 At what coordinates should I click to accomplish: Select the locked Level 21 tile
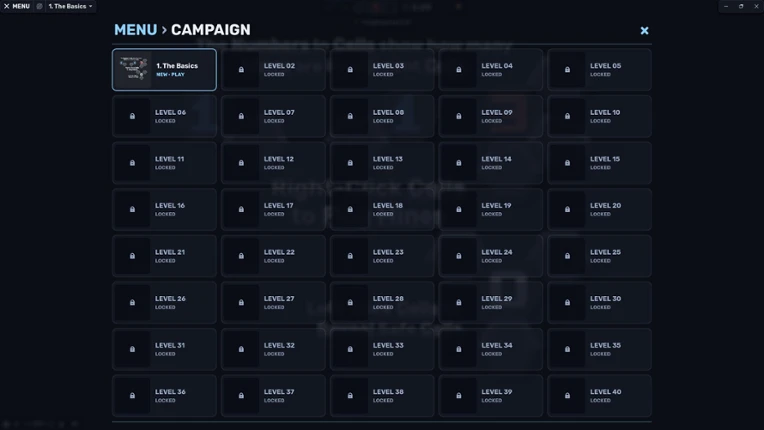point(164,256)
